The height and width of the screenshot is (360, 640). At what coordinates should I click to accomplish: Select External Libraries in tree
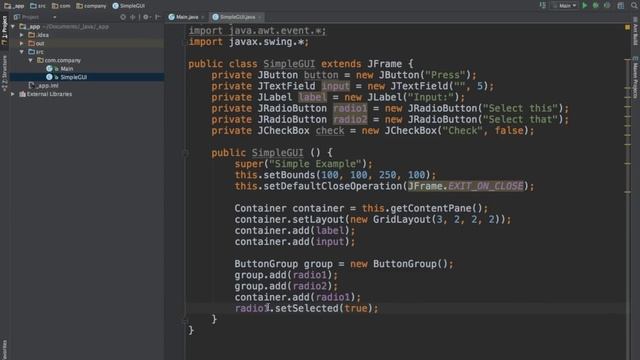point(45,94)
